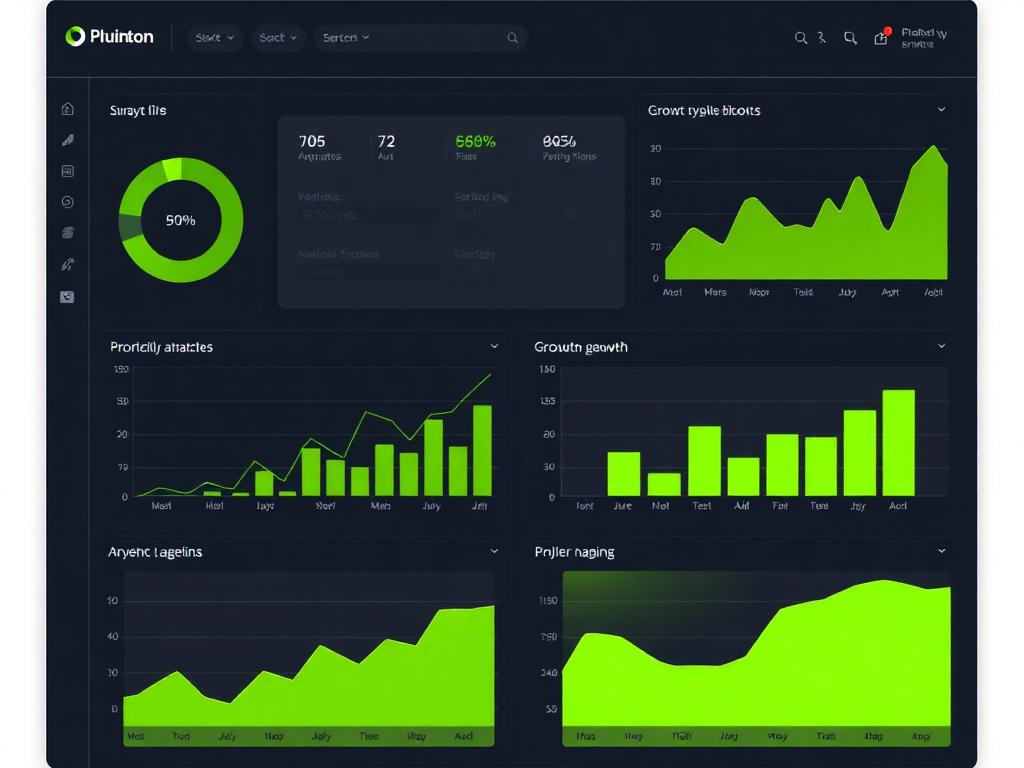Viewport: 1024px width, 768px height.
Task: Open the user profile name in header
Action: tap(924, 38)
